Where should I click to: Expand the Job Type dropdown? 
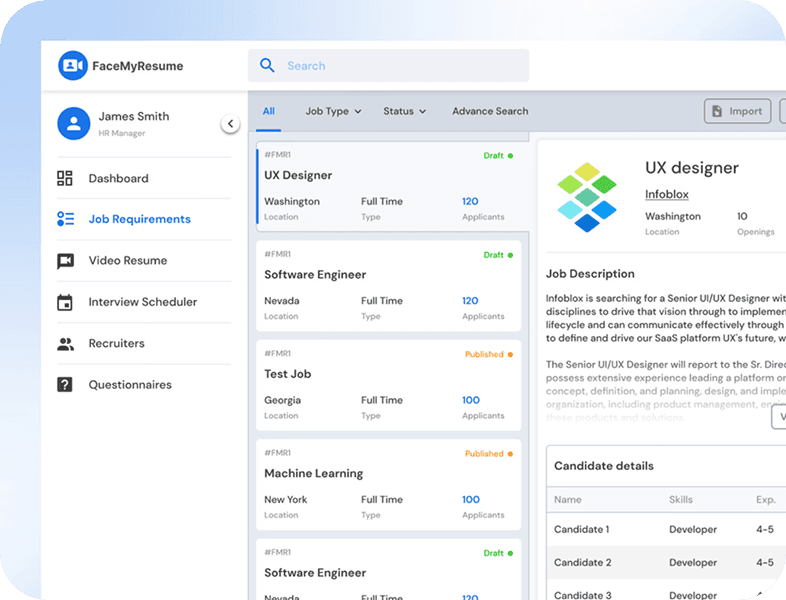coord(333,111)
